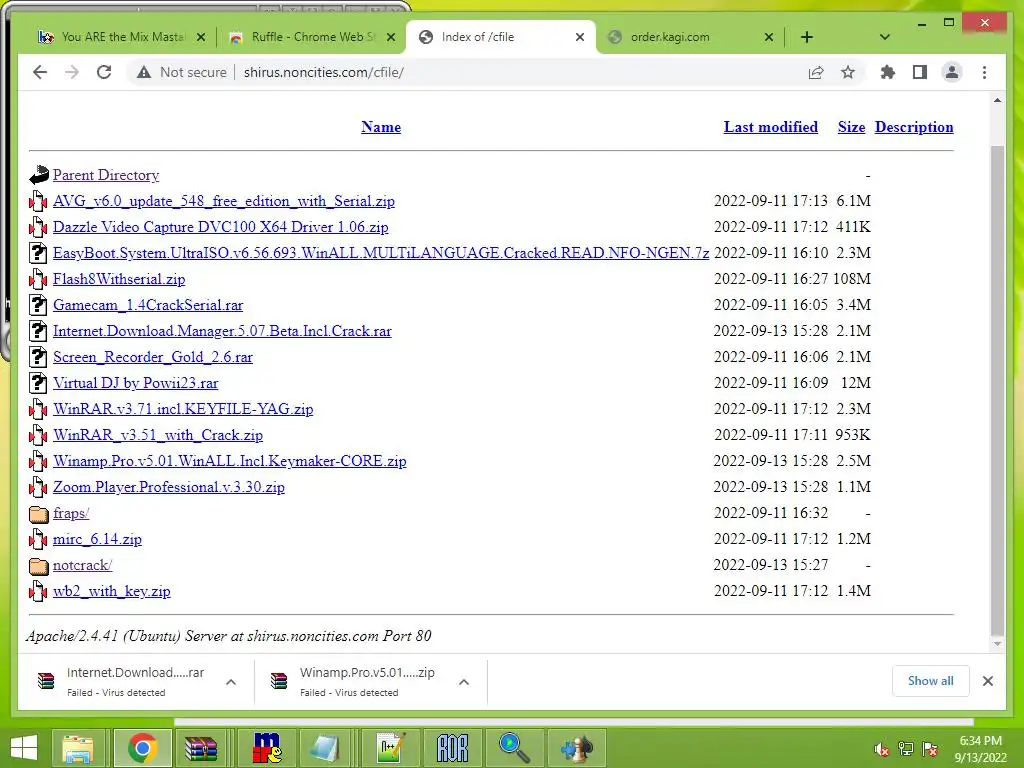Sort listing by Description column
Screen dimensions: 1024x768
914,127
